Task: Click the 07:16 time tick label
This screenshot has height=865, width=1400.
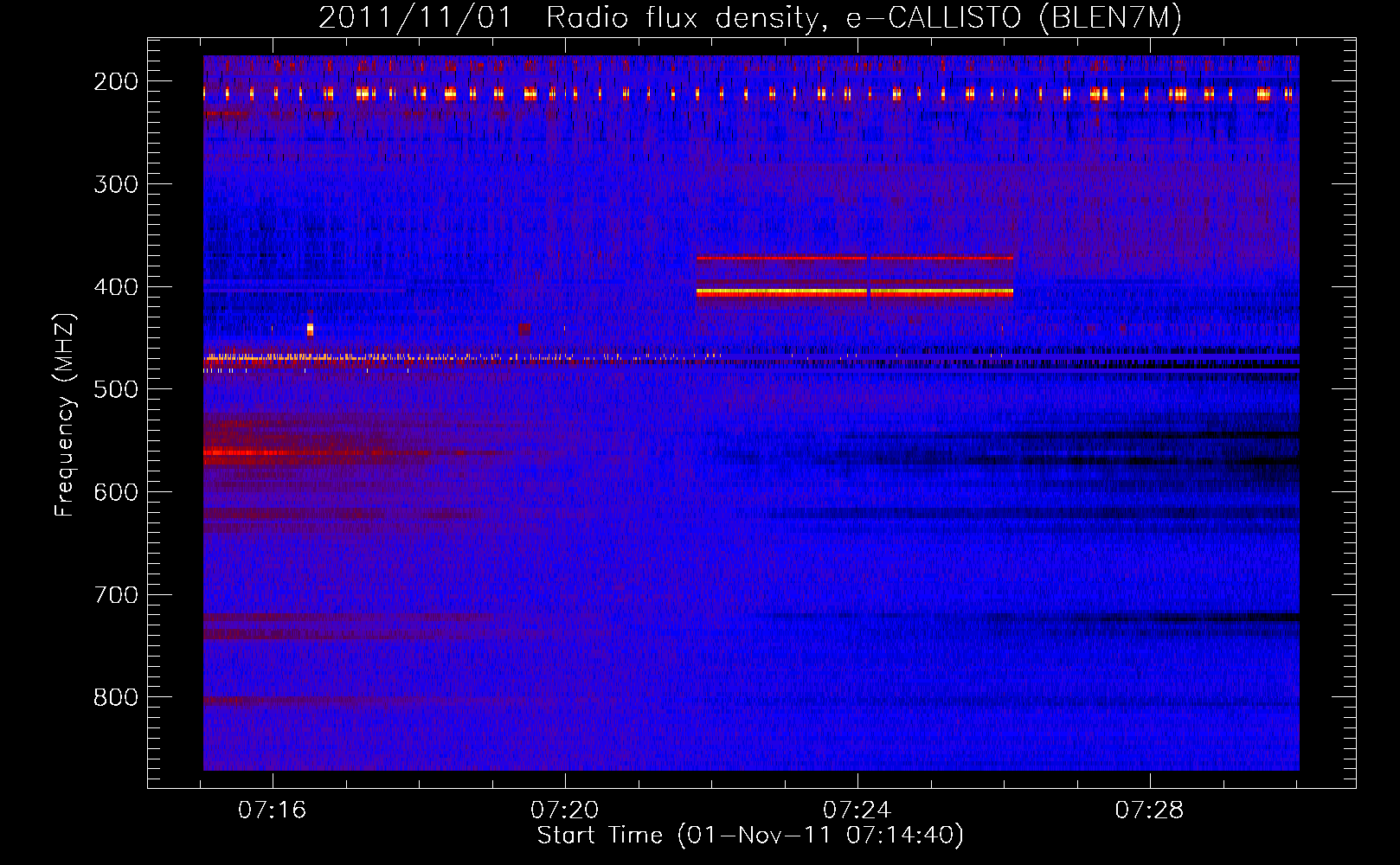Action: coord(273,811)
